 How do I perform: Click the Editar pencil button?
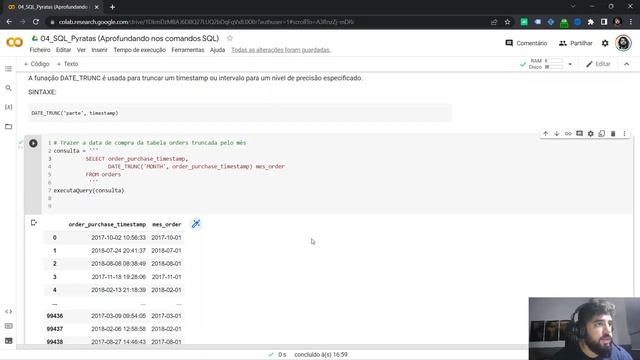(598, 64)
